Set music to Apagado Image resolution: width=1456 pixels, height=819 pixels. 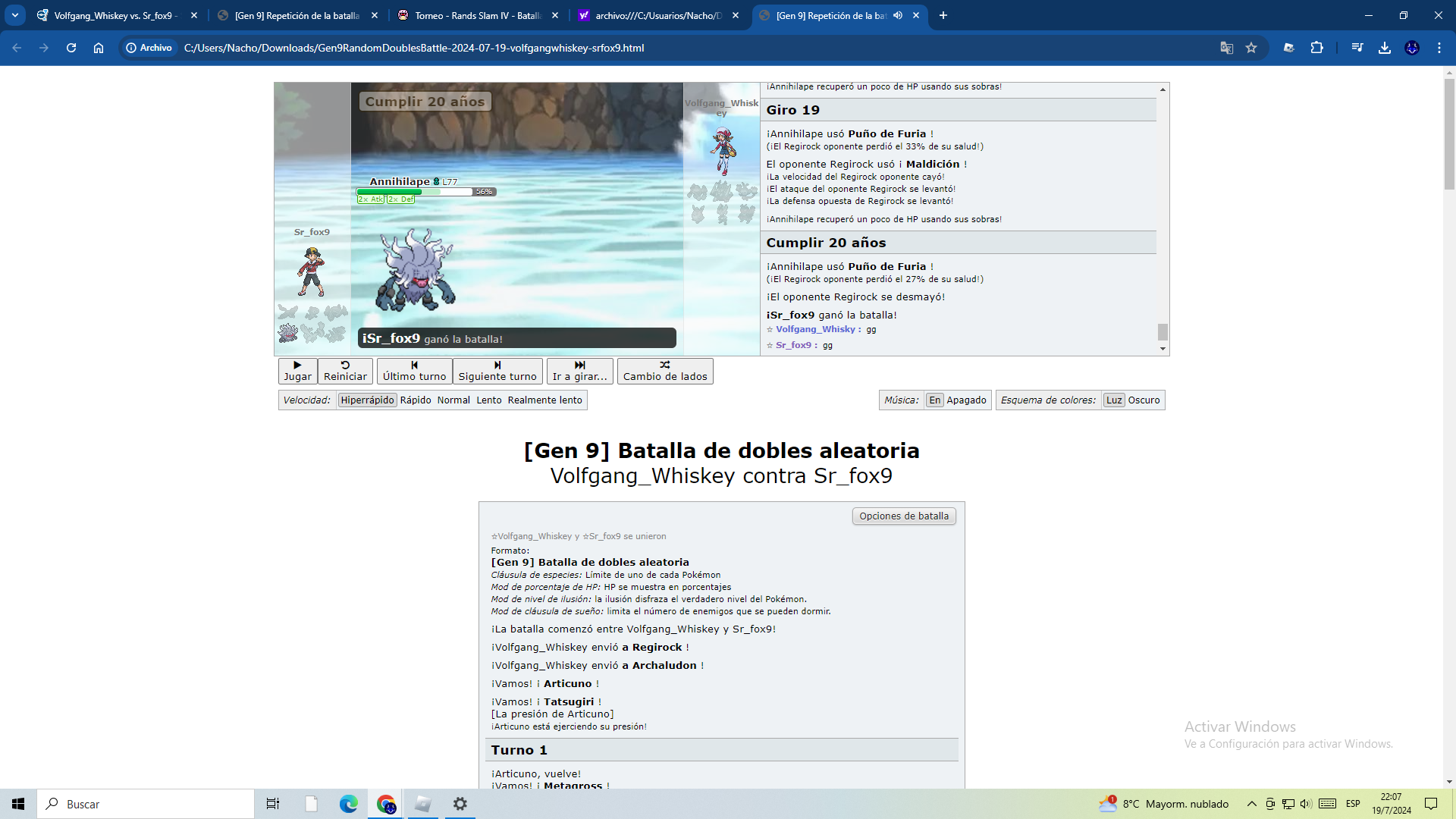967,400
